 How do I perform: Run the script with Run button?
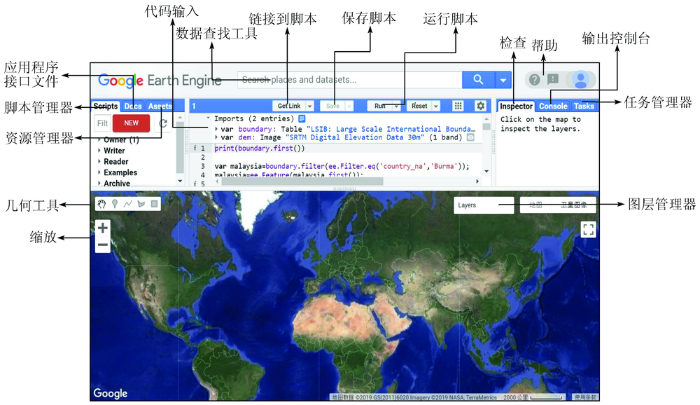coord(380,106)
